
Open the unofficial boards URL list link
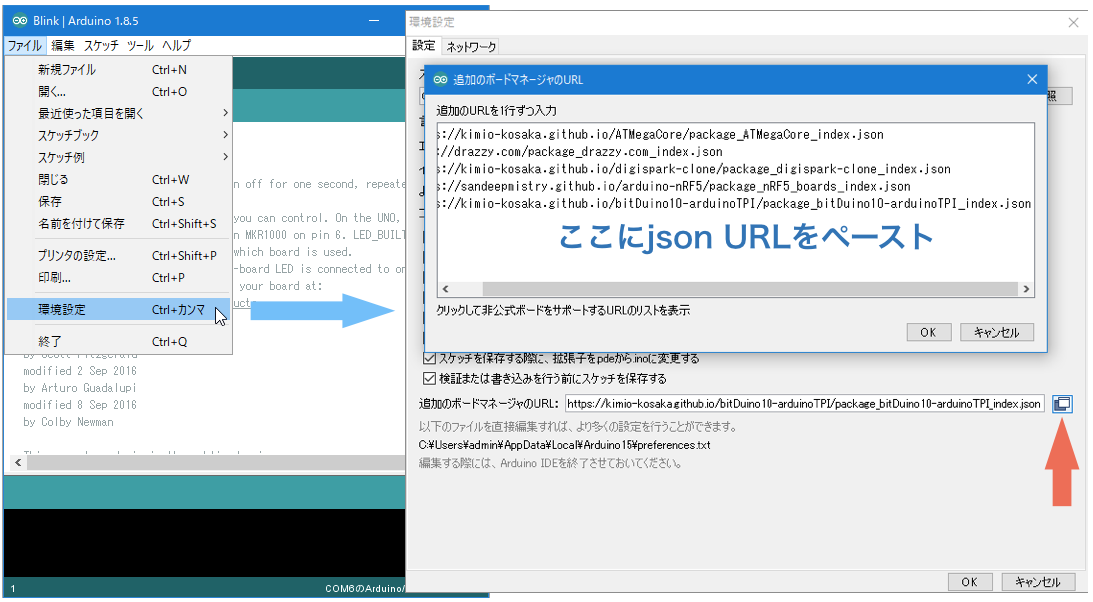[563, 310]
